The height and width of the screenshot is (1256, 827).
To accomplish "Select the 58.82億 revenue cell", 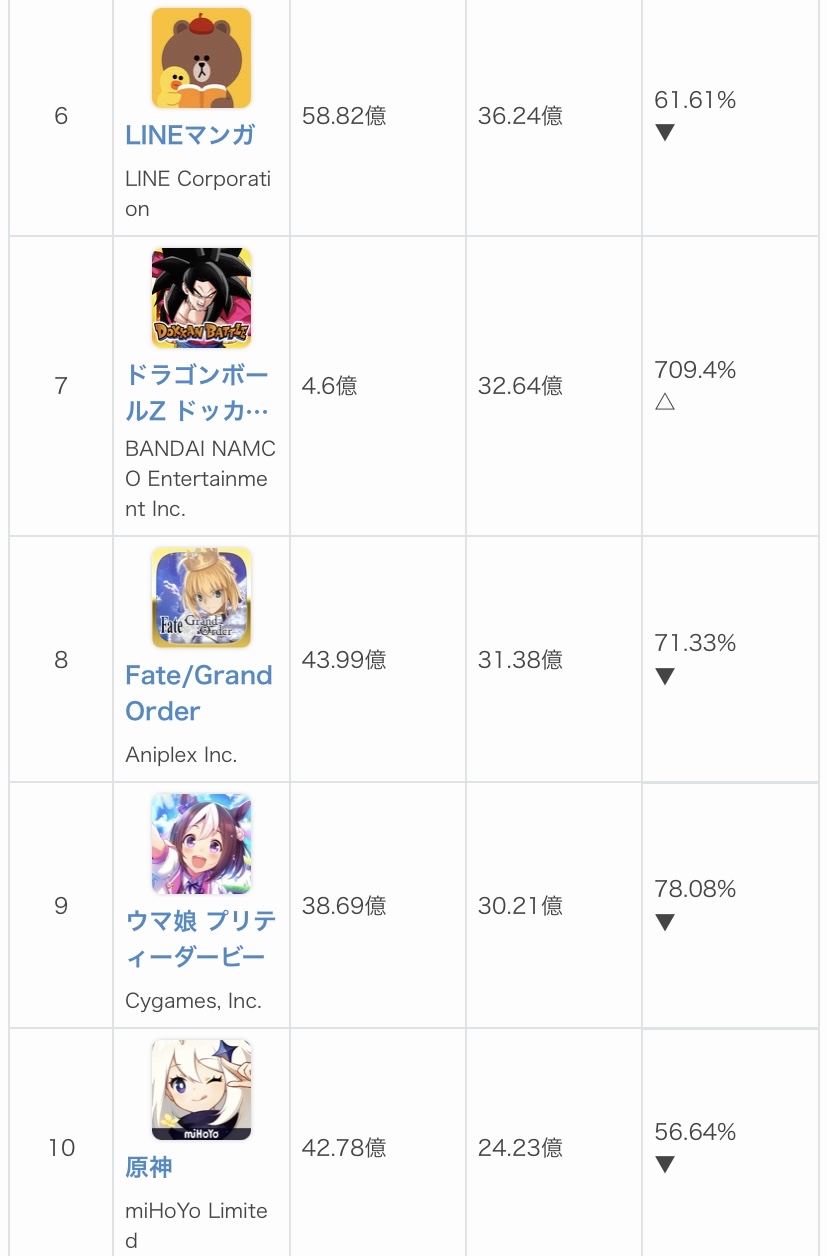I will pyautogui.click(x=344, y=116).
